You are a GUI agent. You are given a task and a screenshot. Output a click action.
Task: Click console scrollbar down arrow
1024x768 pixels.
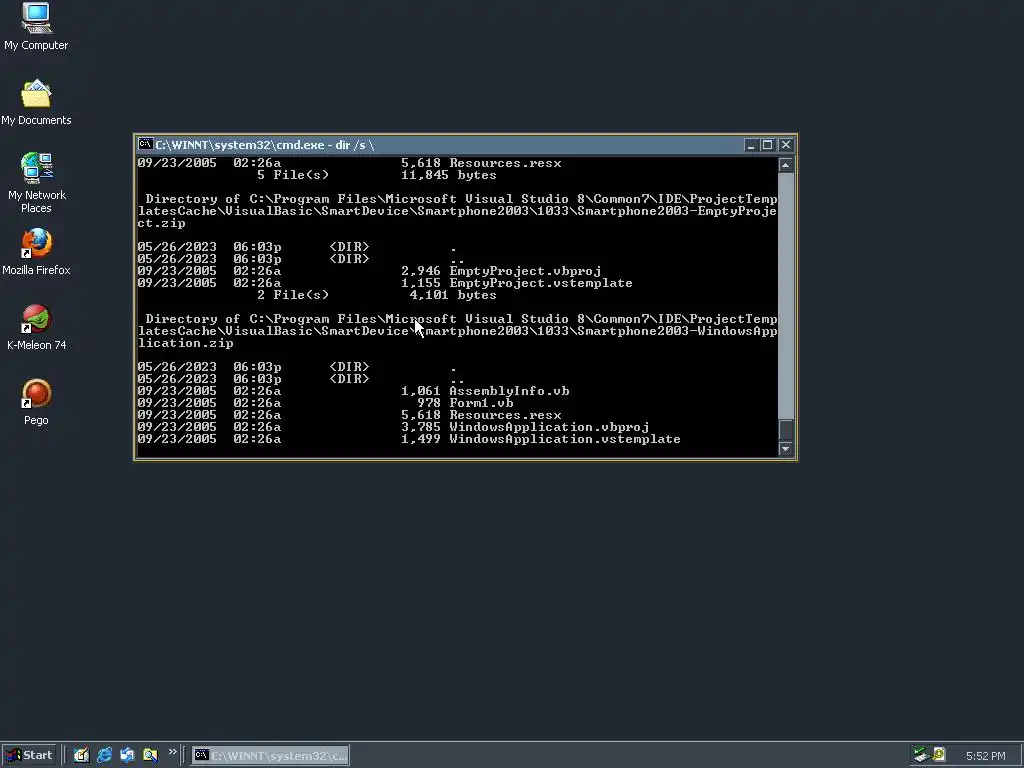(786, 449)
